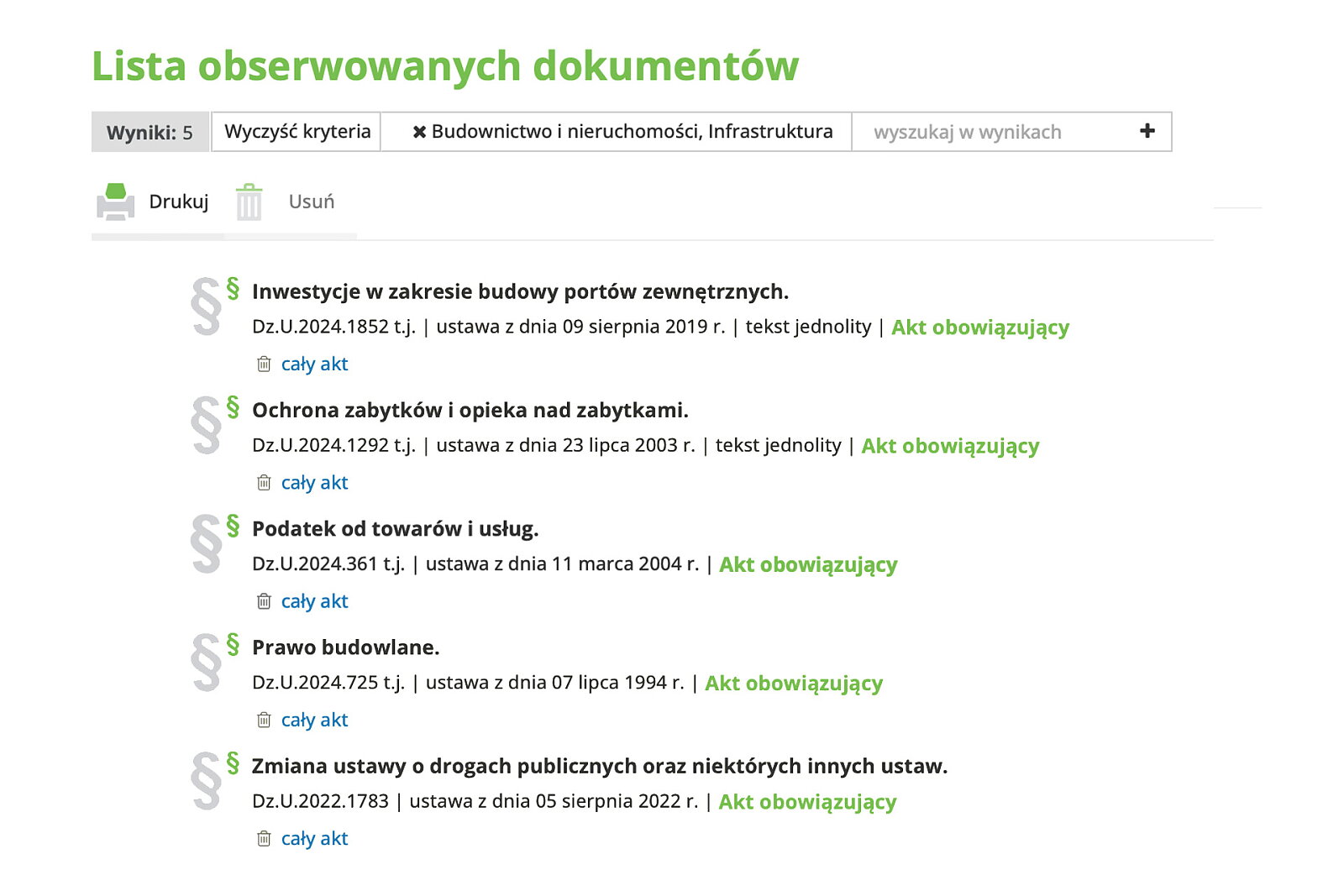Click the Dz.U.2022.1783 reference text
This screenshot has width=1344, height=896.
(x=320, y=801)
